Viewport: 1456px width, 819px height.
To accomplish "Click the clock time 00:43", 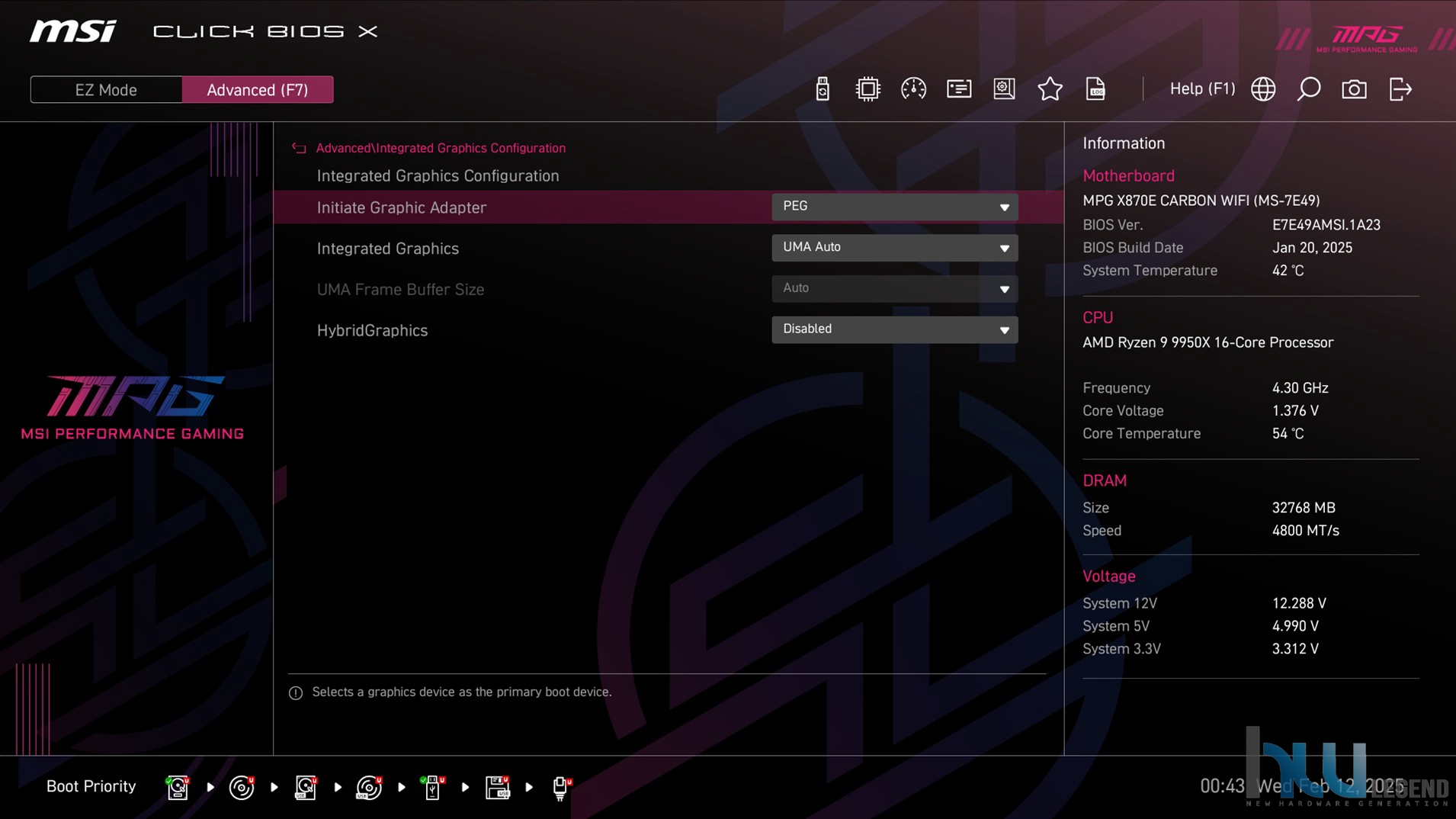I will tap(1221, 786).
